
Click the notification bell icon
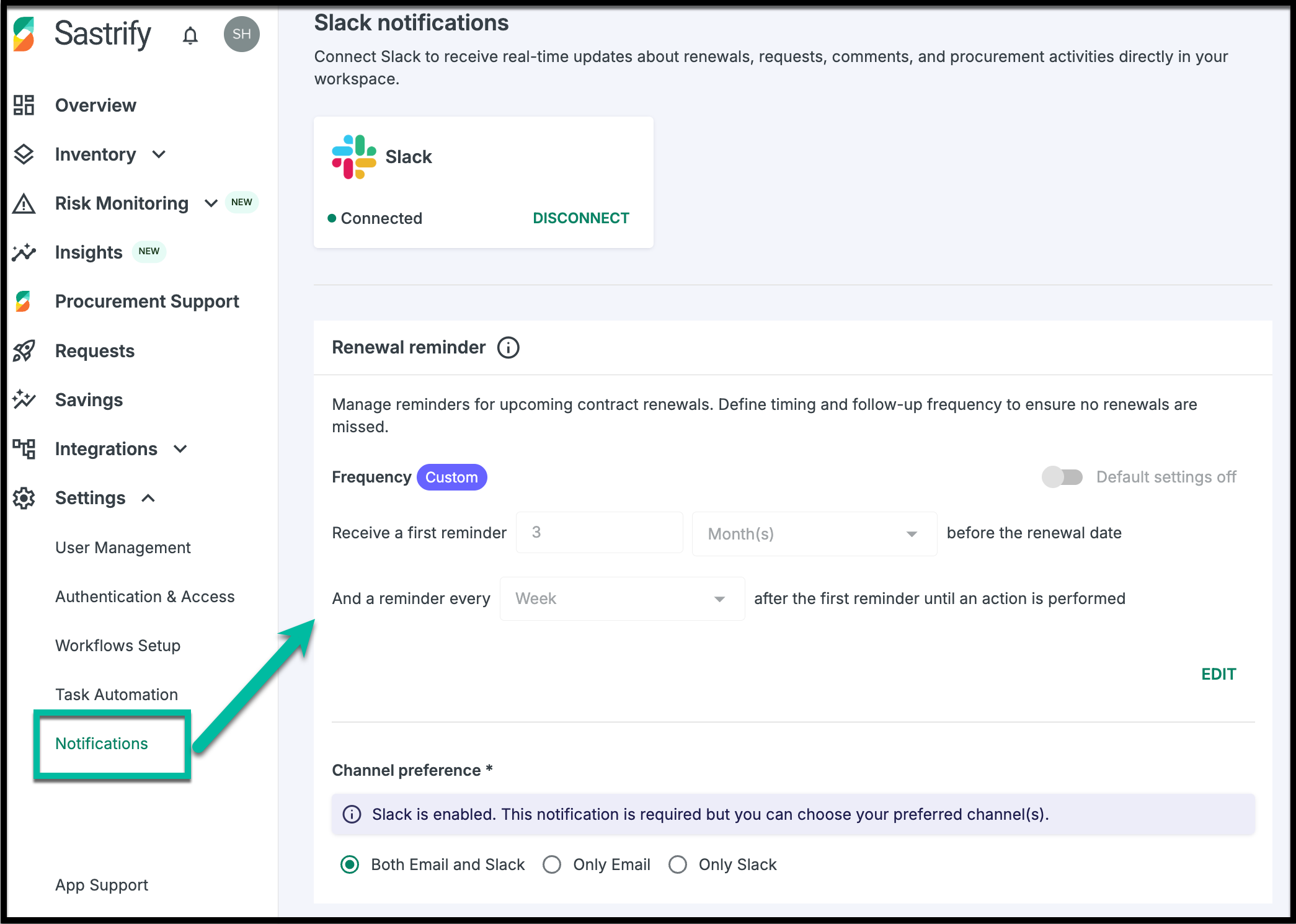pyautogui.click(x=190, y=35)
